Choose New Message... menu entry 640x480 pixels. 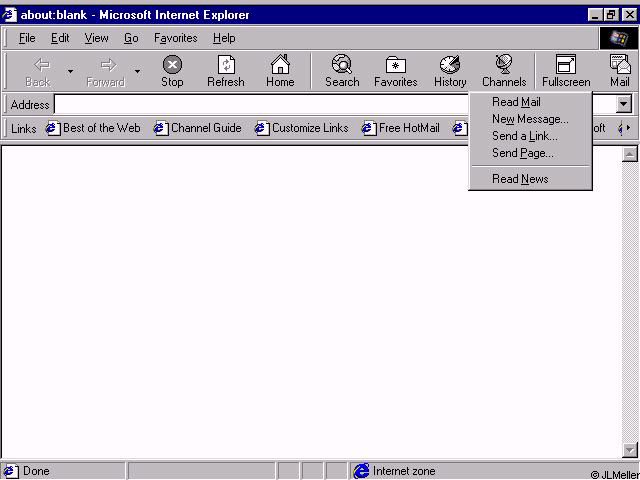pos(530,119)
